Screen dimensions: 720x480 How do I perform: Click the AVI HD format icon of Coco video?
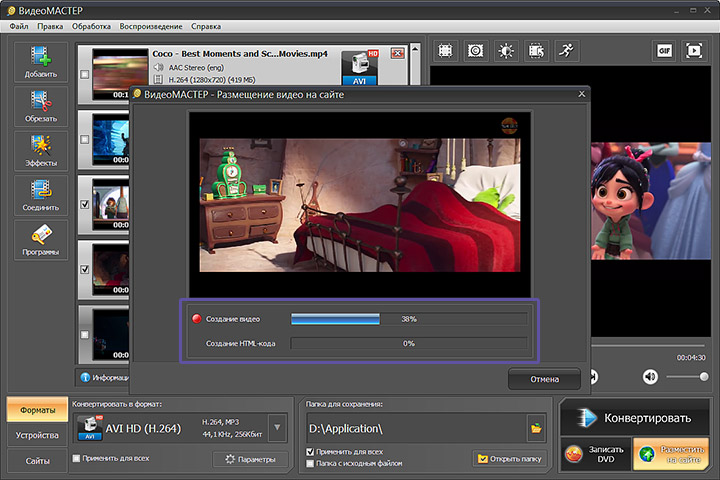point(360,68)
